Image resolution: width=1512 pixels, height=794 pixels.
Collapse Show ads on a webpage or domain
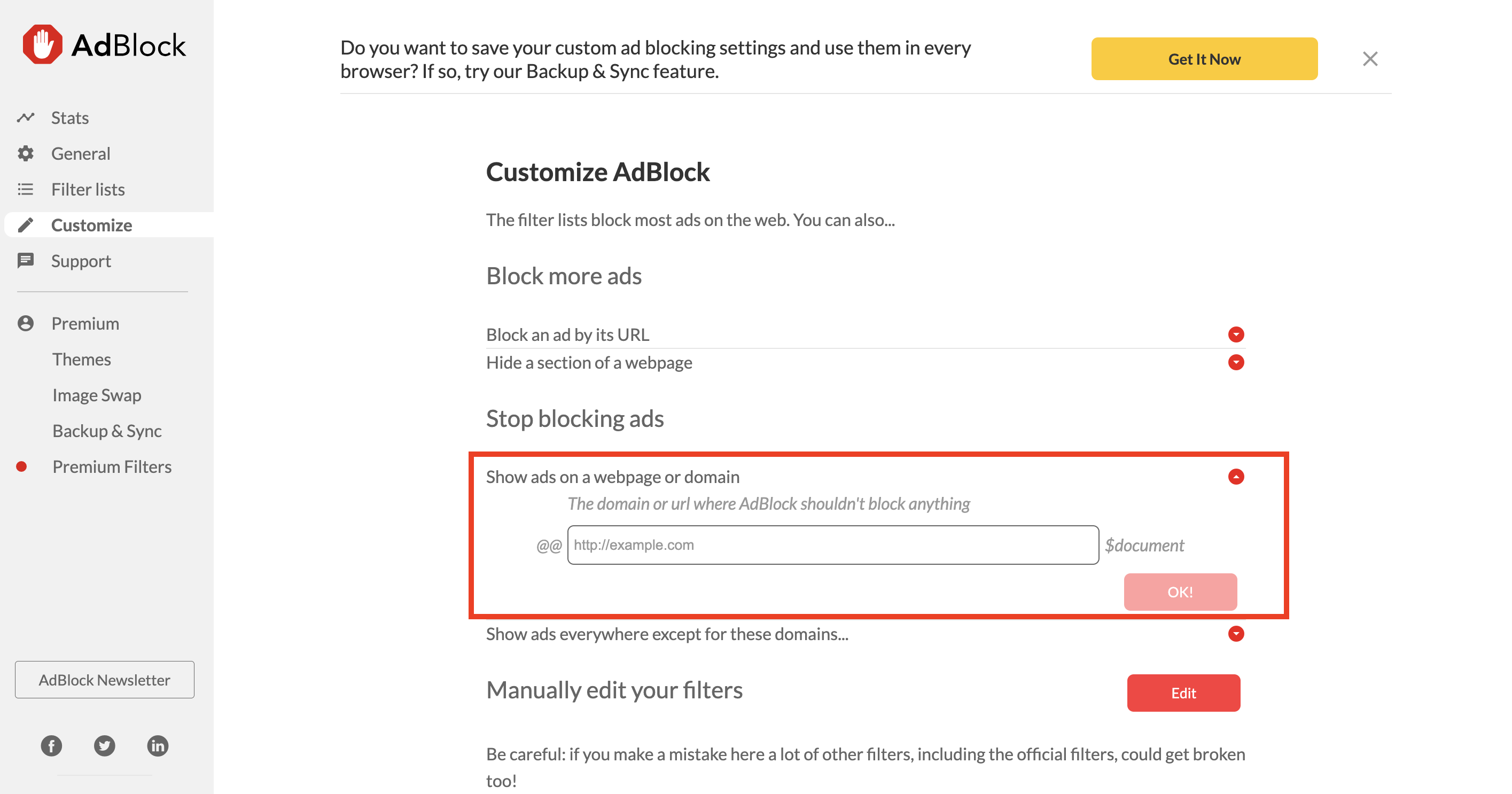tap(1236, 477)
